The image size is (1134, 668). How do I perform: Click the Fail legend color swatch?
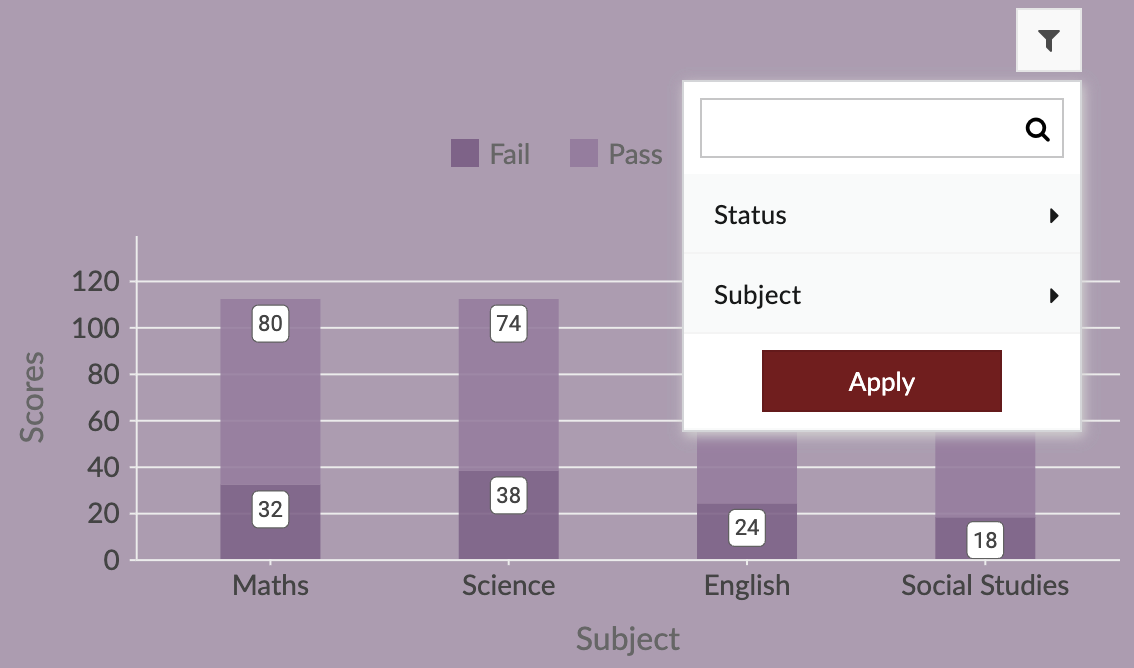tap(465, 154)
